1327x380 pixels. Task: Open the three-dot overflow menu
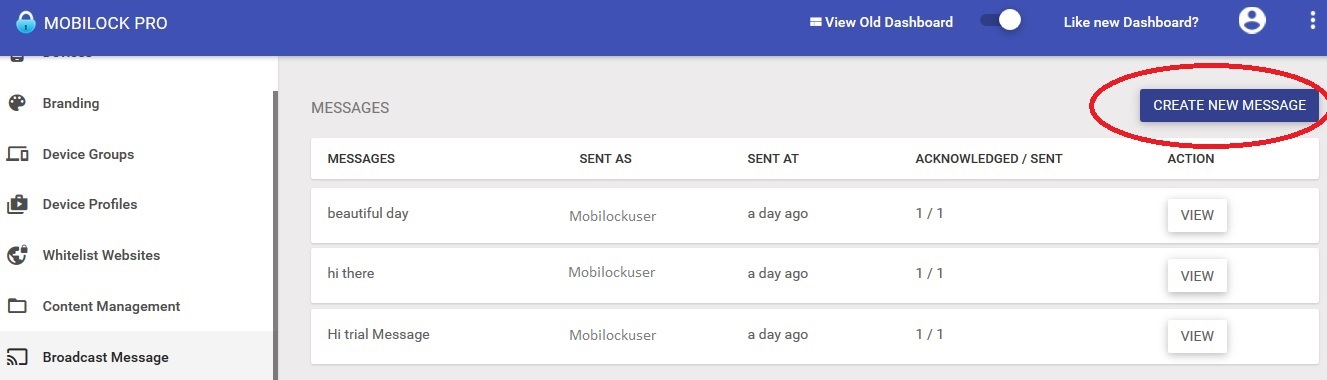click(1312, 21)
